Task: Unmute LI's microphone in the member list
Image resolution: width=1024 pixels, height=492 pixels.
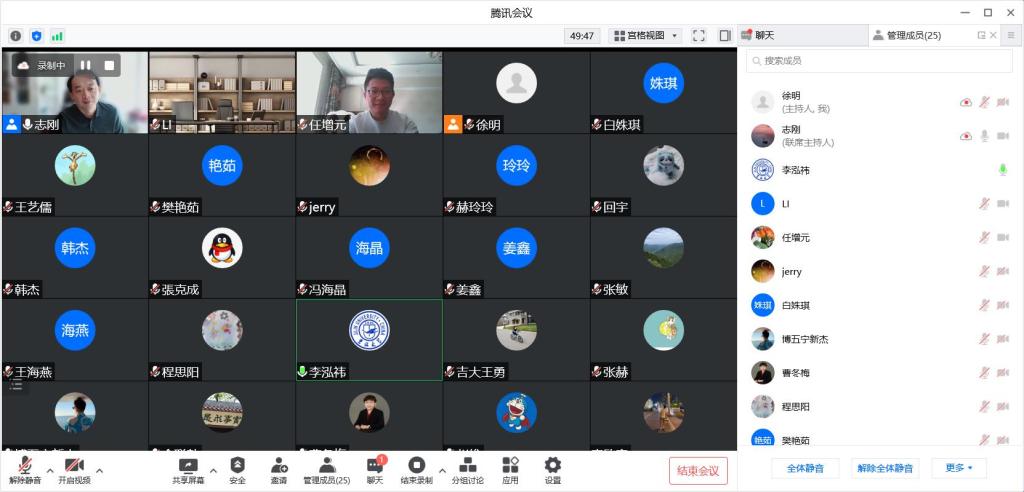Action: click(984, 204)
